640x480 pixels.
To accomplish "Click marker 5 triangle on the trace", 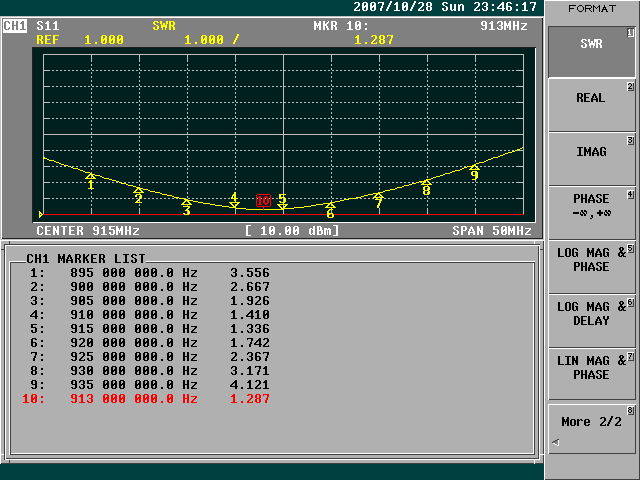I will coord(282,207).
